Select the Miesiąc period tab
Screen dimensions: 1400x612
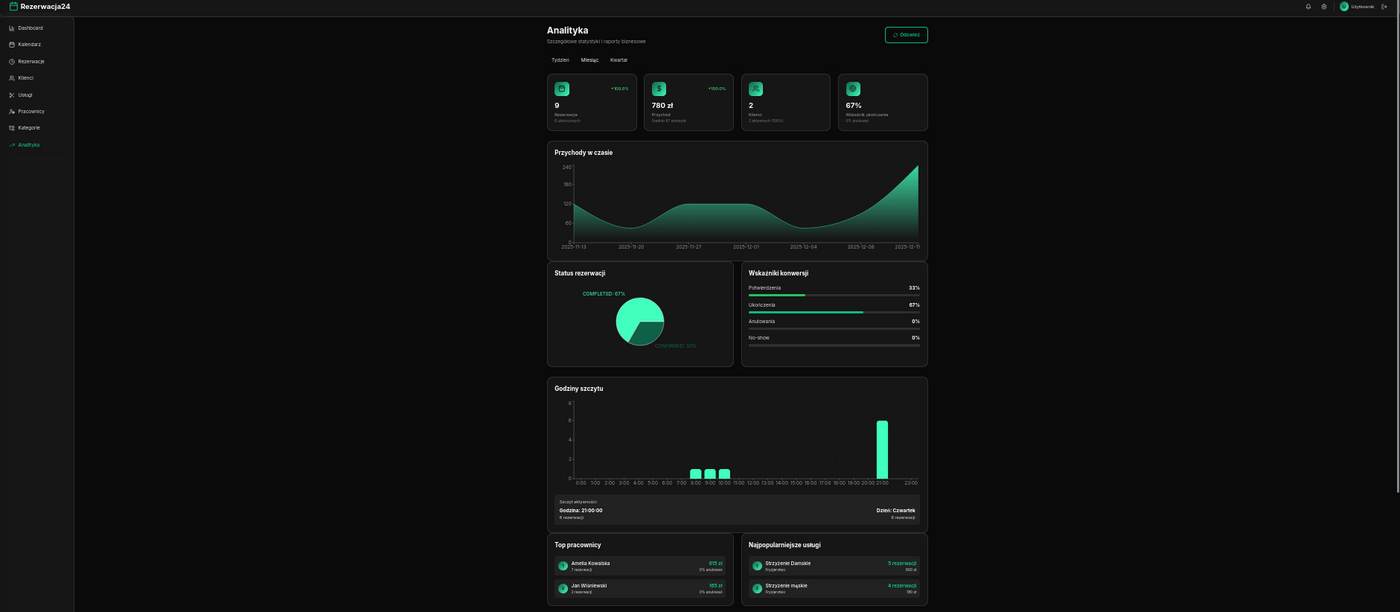(x=590, y=60)
